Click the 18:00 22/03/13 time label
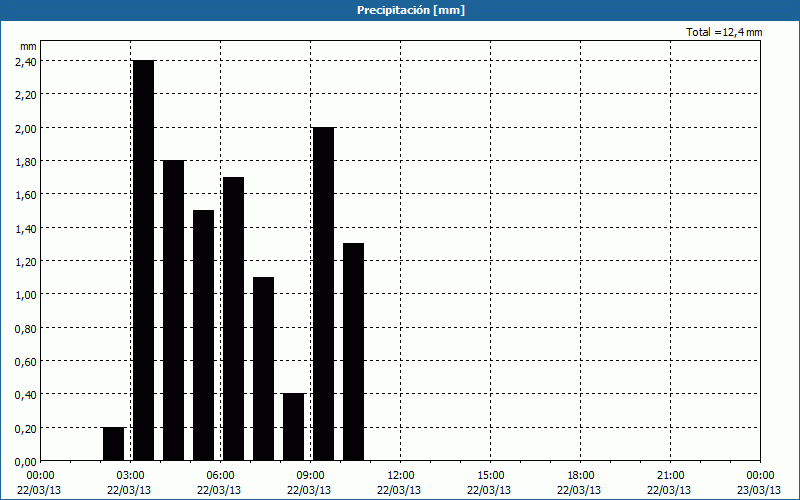The image size is (800, 500). (x=579, y=483)
